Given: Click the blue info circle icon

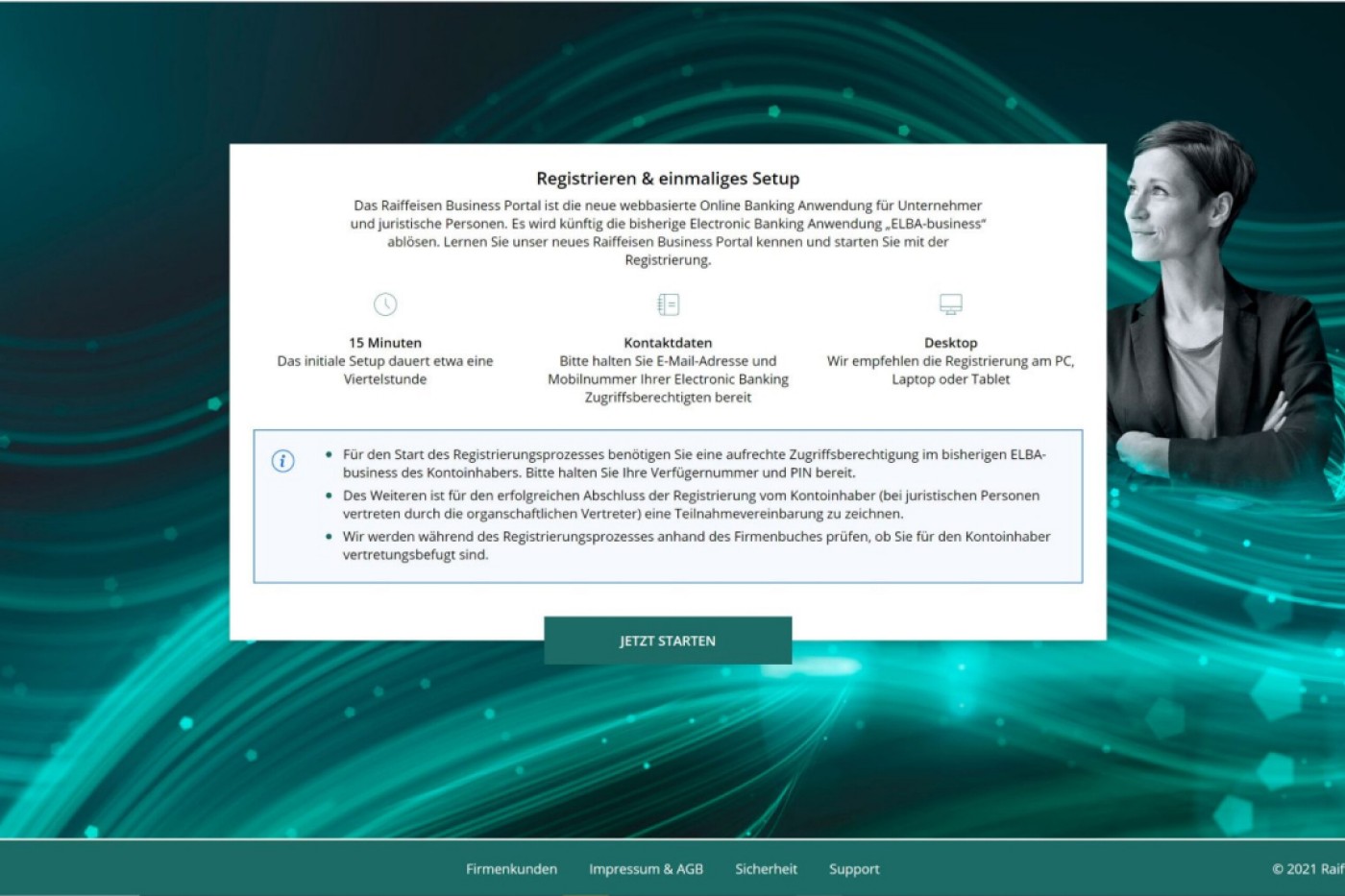Looking at the screenshot, I should (282, 461).
